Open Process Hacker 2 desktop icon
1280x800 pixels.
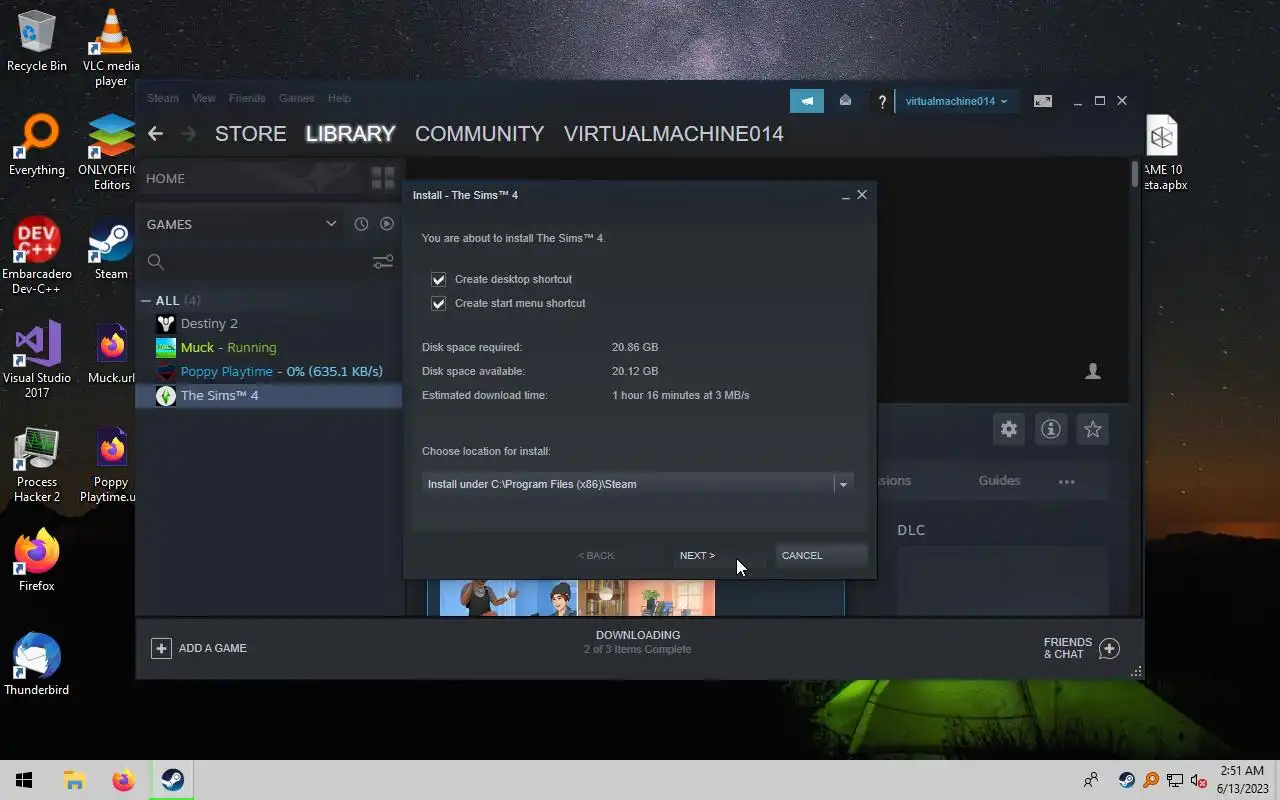37,464
